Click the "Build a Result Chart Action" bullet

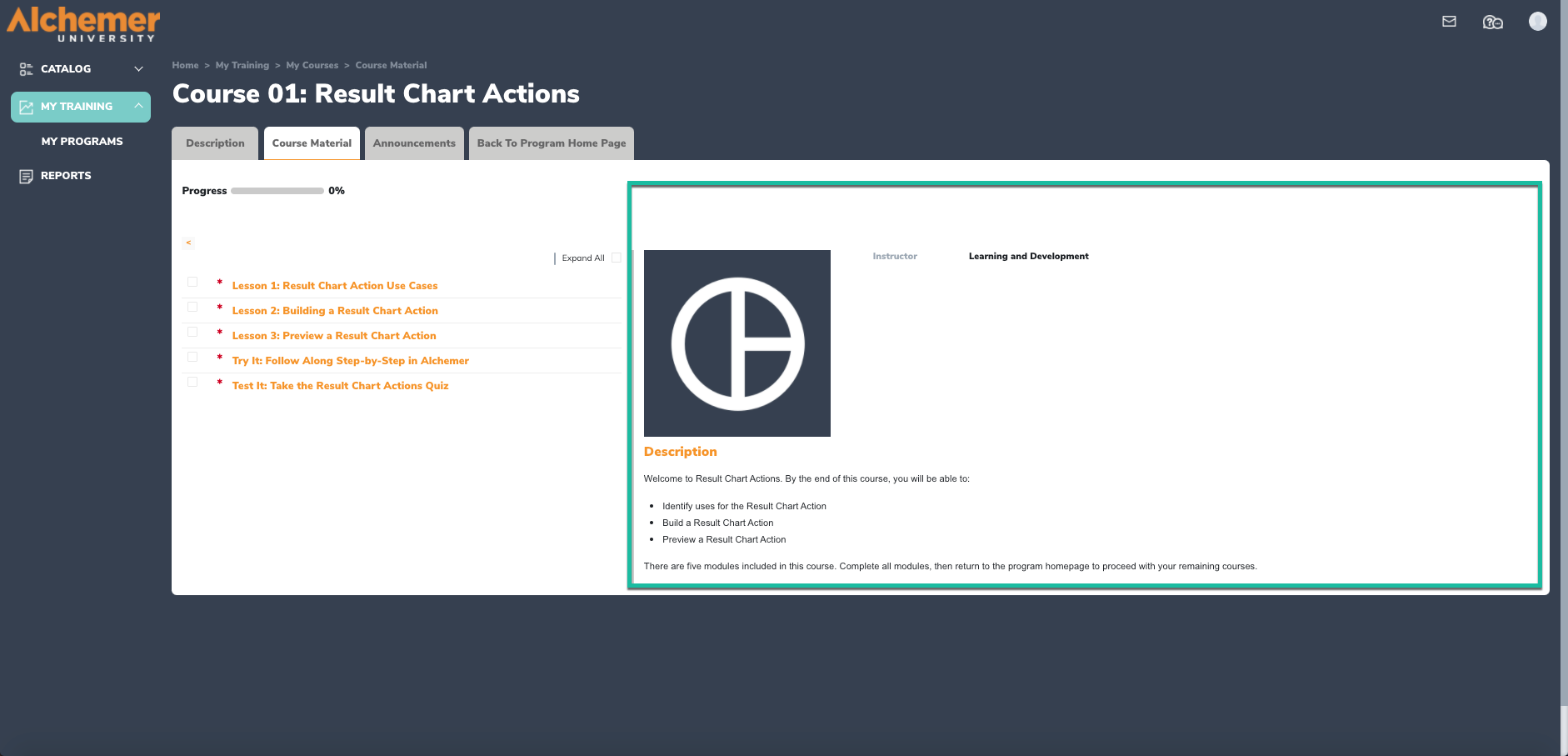click(717, 523)
